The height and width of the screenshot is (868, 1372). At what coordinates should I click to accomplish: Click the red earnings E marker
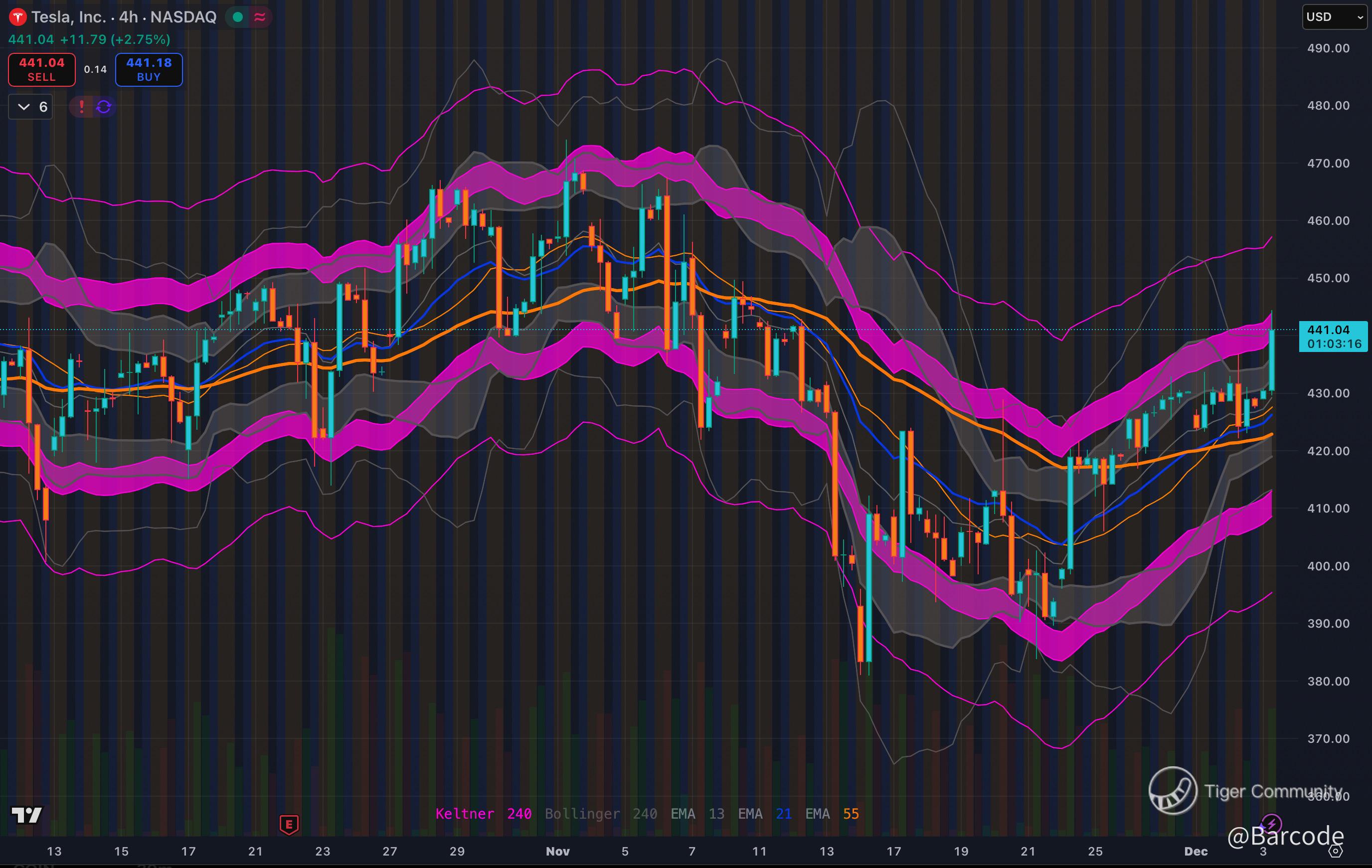tap(289, 824)
